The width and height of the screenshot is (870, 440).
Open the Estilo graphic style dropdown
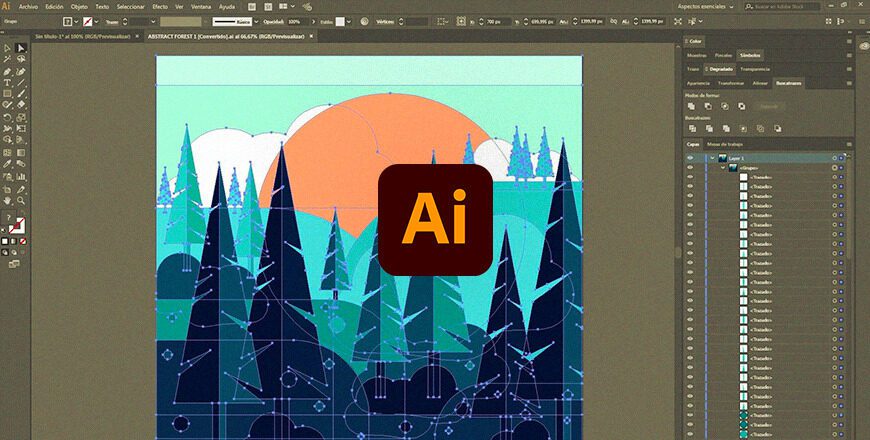[348, 21]
